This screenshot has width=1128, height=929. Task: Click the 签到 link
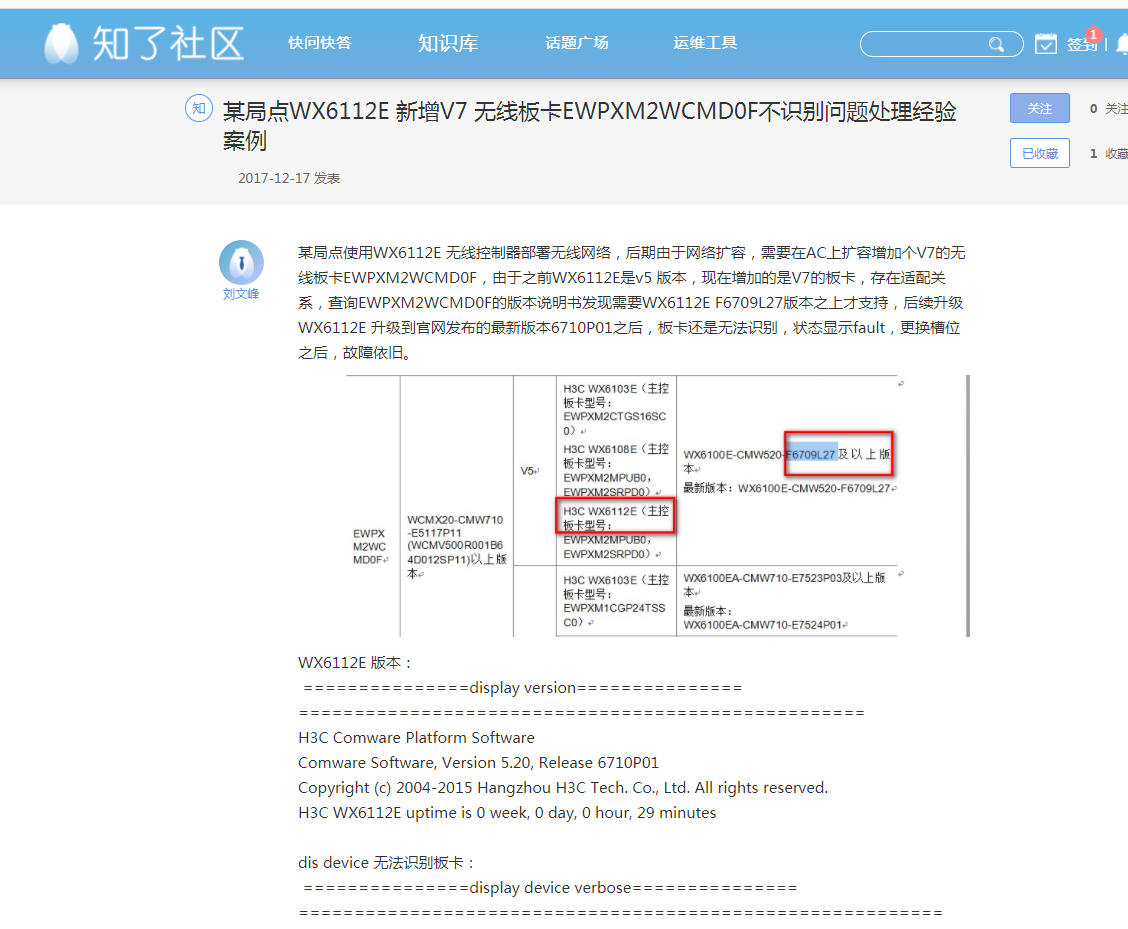pyautogui.click(x=1081, y=45)
